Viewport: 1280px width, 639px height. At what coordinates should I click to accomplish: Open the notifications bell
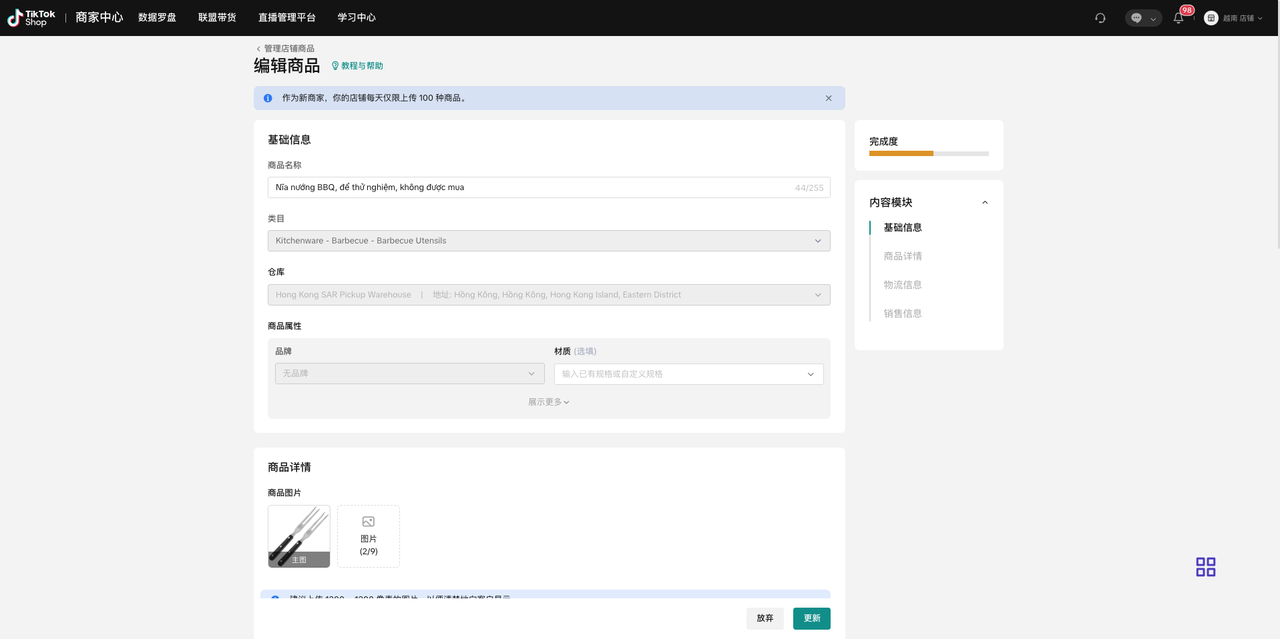pyautogui.click(x=1178, y=18)
